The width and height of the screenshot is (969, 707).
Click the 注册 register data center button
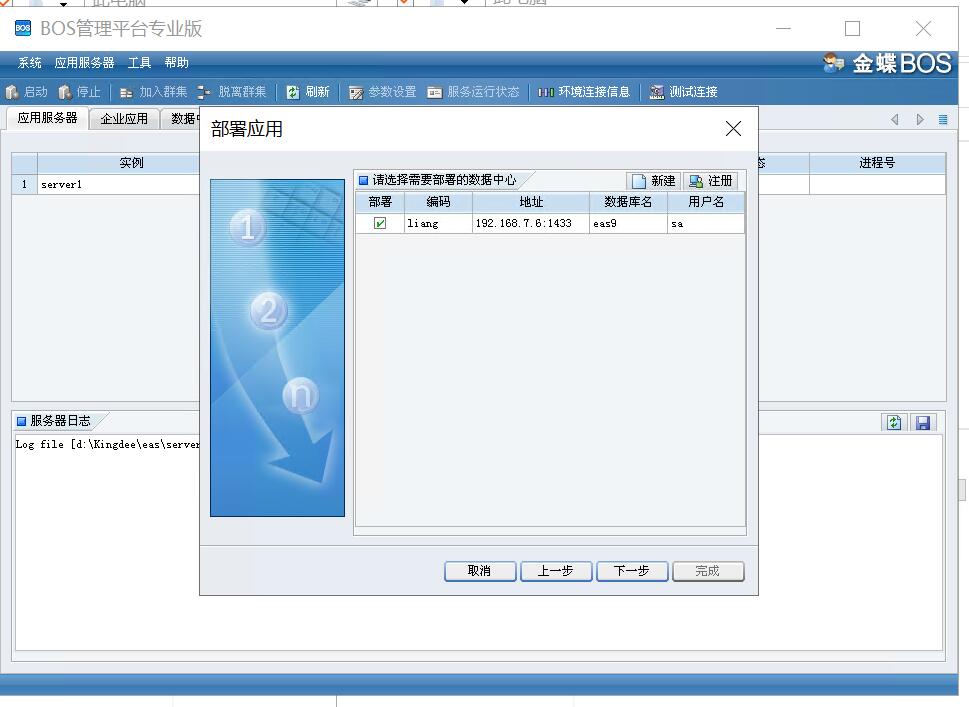click(x=711, y=180)
